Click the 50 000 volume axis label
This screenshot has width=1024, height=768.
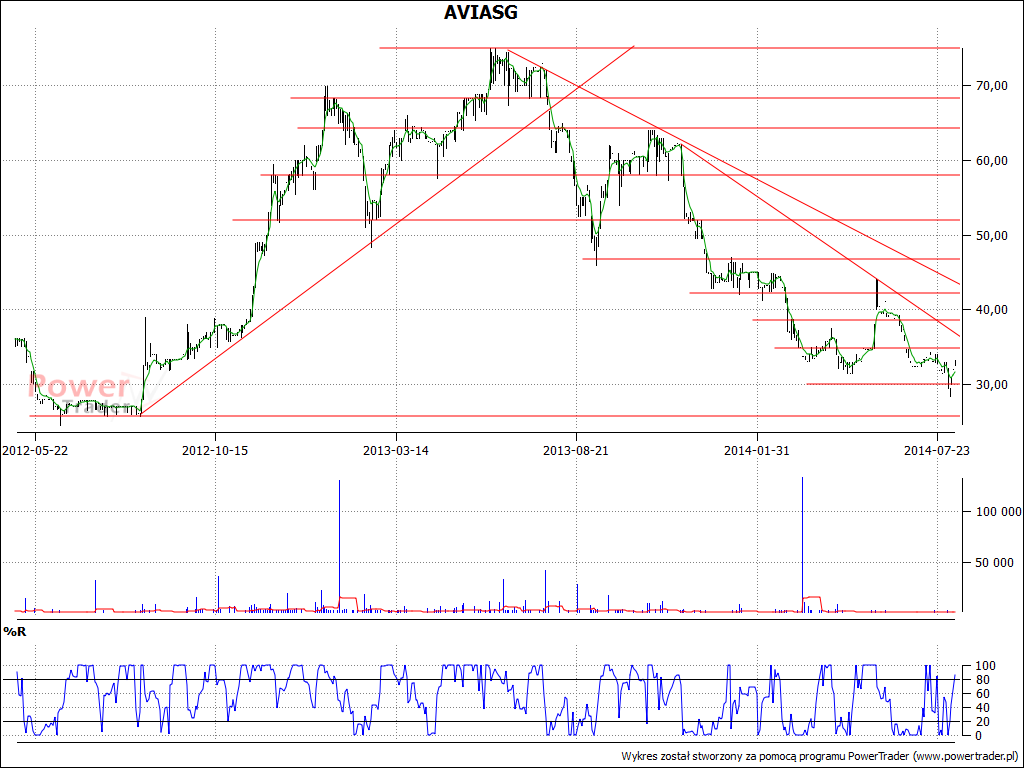tap(997, 562)
